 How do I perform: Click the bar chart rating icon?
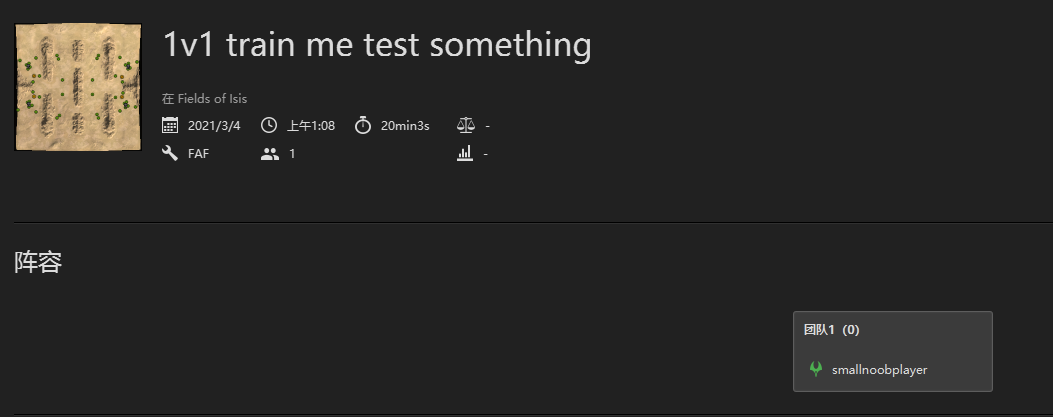[x=465, y=153]
